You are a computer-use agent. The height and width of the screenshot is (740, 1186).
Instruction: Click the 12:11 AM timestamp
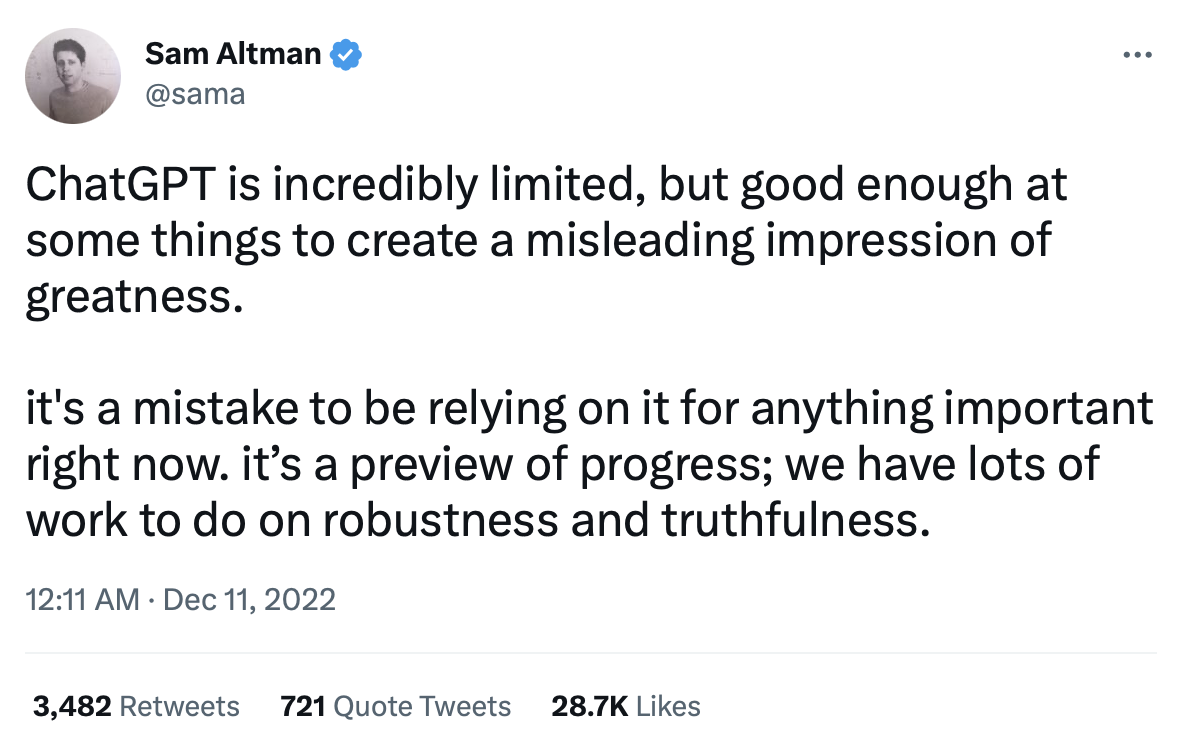click(82, 599)
